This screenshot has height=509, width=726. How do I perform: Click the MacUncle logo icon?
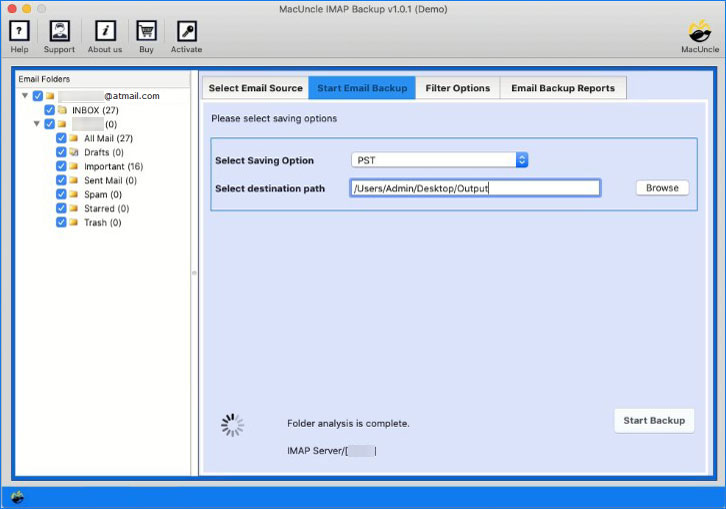pyautogui.click(x=699, y=31)
